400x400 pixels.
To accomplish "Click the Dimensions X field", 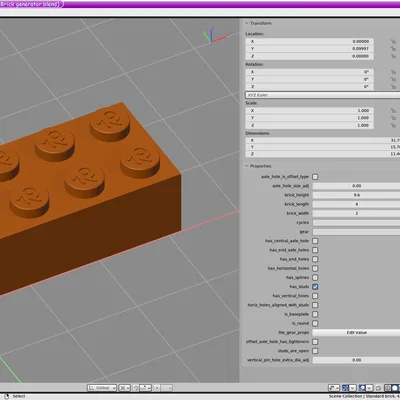I will [x=323, y=140].
